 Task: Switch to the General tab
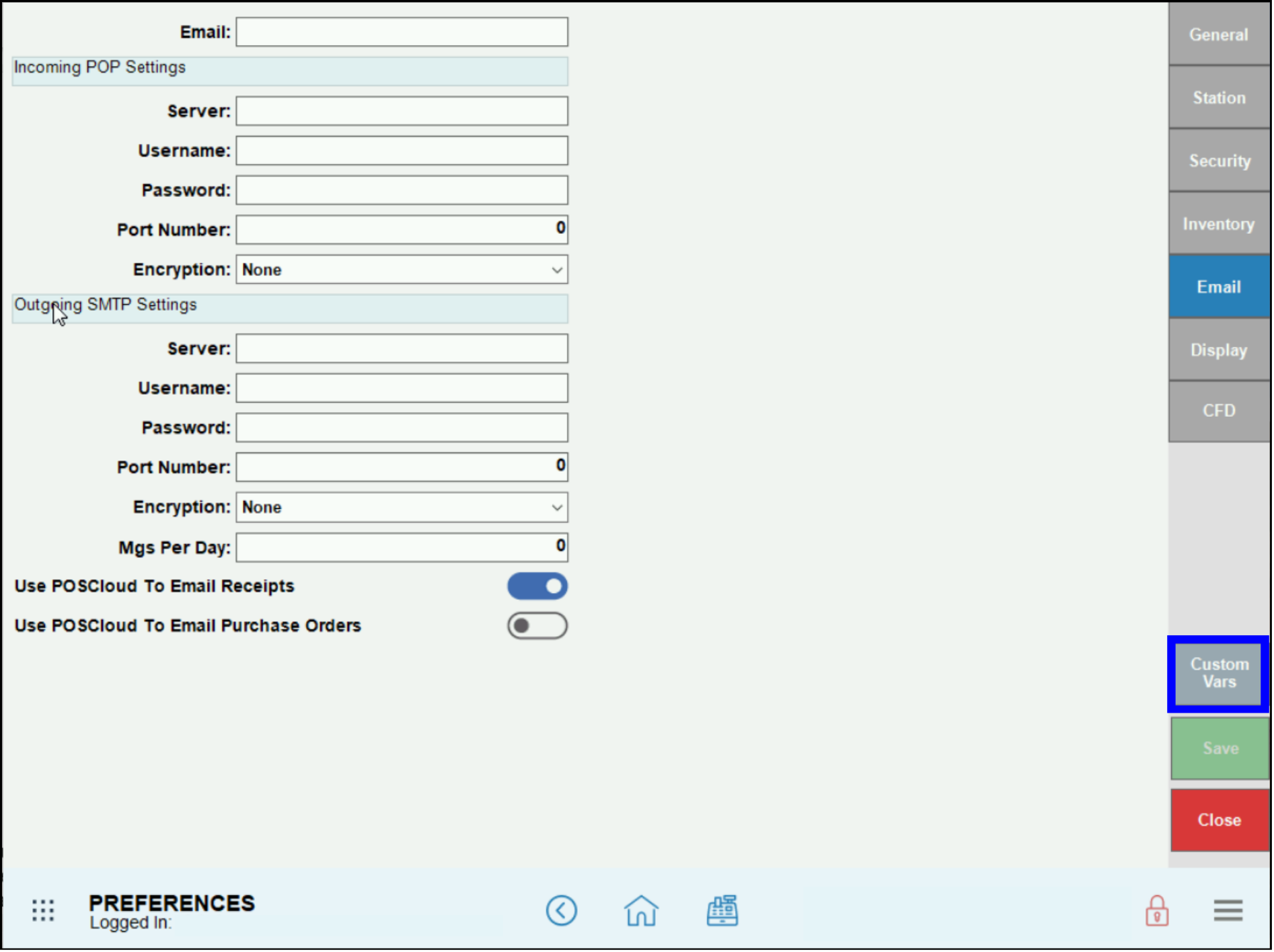click(1220, 34)
